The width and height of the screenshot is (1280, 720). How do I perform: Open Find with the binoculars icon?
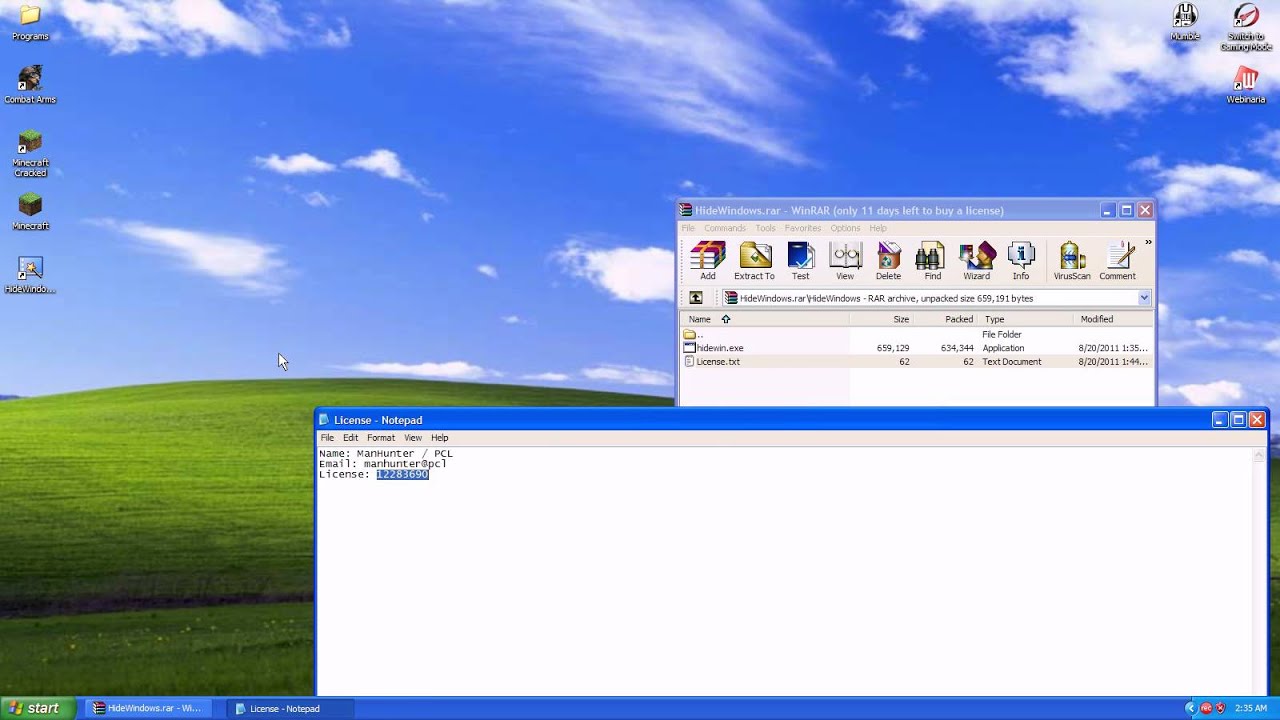tap(932, 261)
